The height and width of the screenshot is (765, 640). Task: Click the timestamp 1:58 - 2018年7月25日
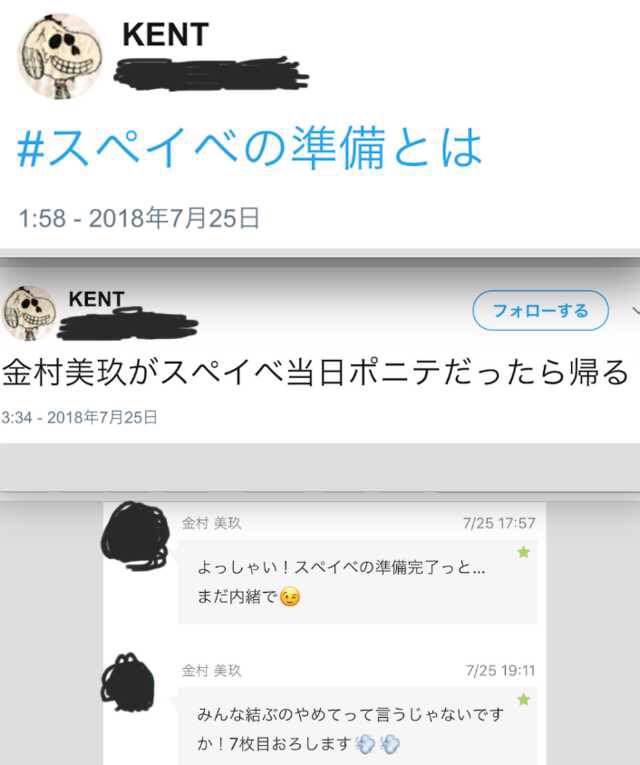pos(139,218)
